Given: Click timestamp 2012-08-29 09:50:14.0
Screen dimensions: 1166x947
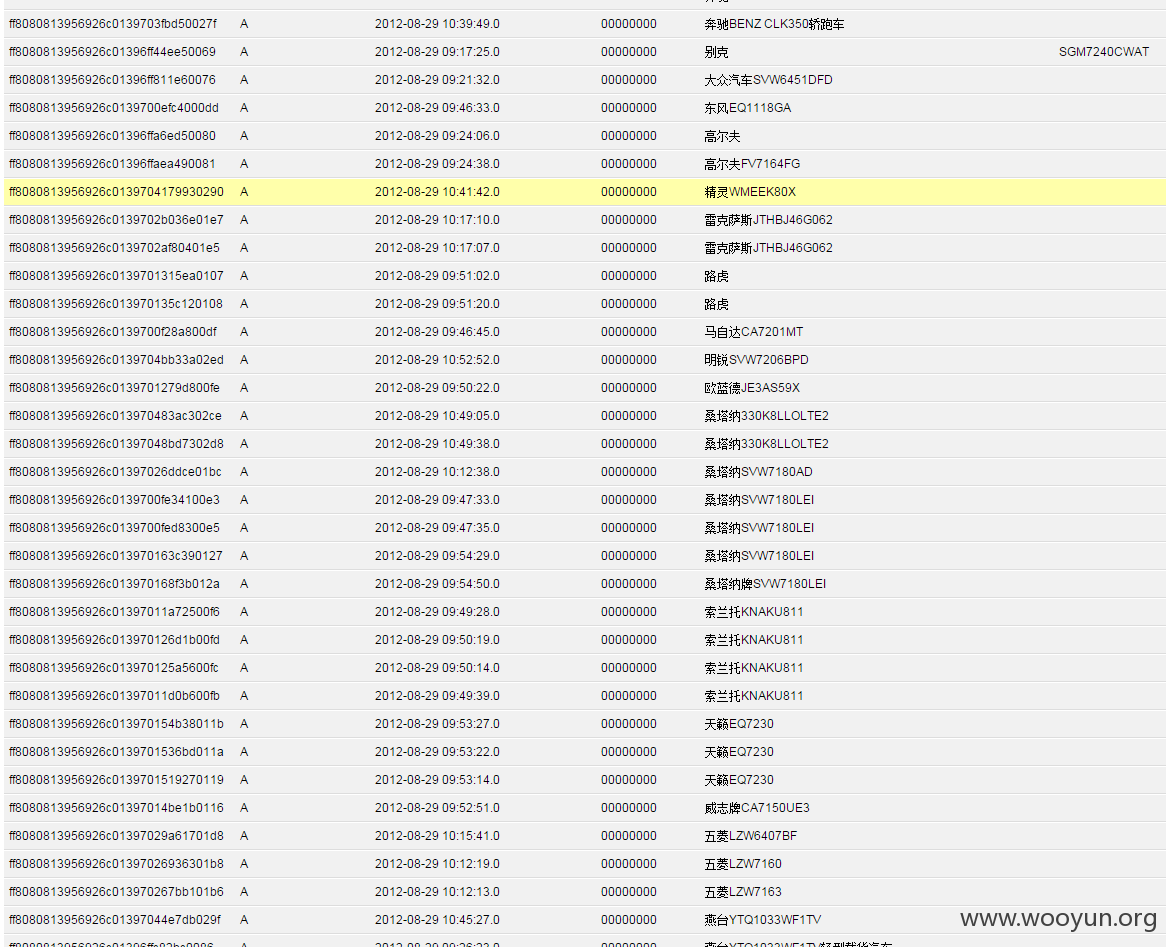Looking at the screenshot, I should coord(437,668).
